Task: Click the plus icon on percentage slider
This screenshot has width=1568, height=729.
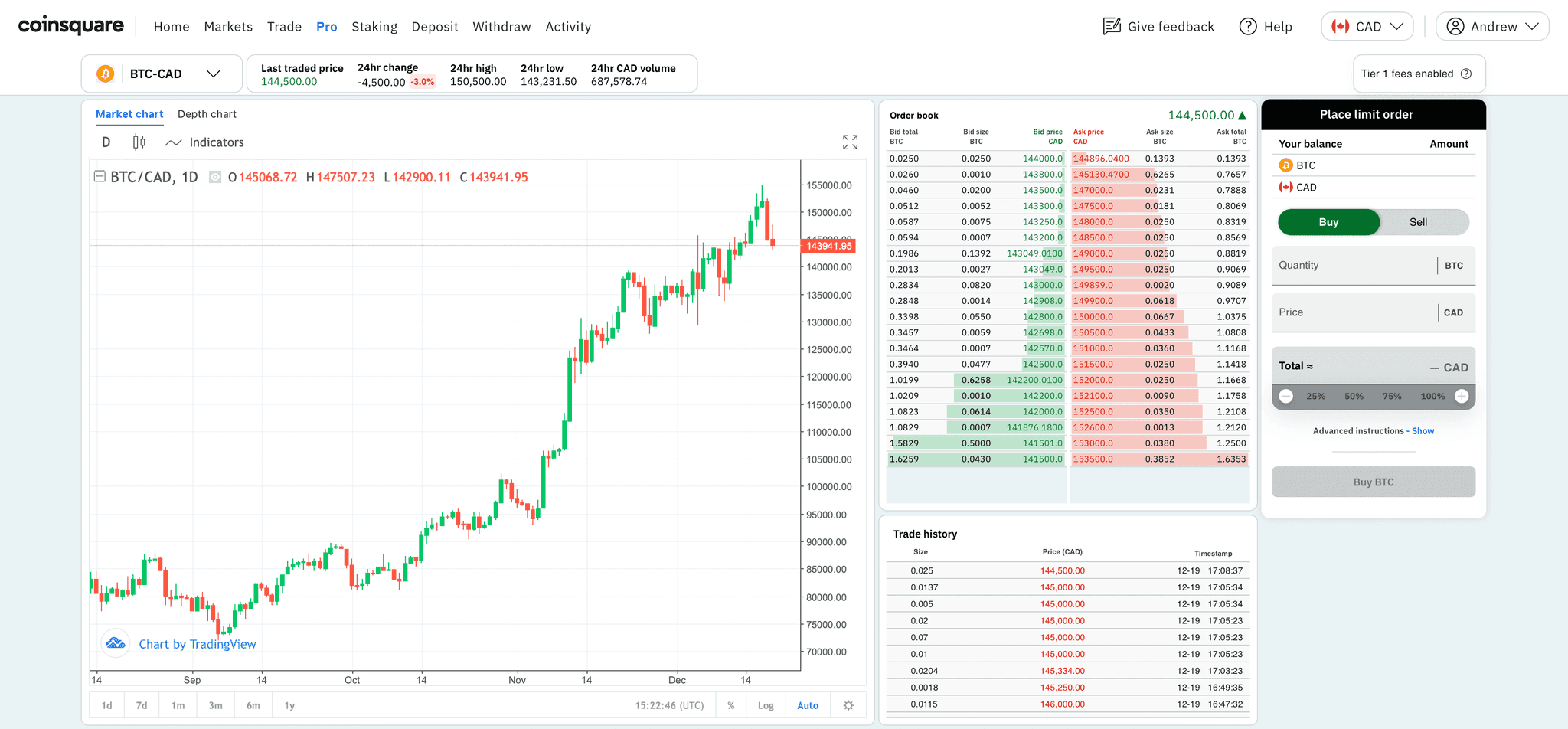Action: click(1462, 396)
